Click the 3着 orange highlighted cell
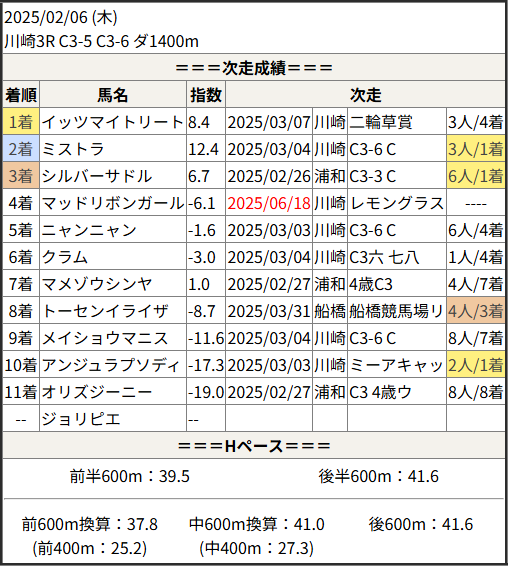Image resolution: width=508 pixels, height=566 pixels. (21, 176)
